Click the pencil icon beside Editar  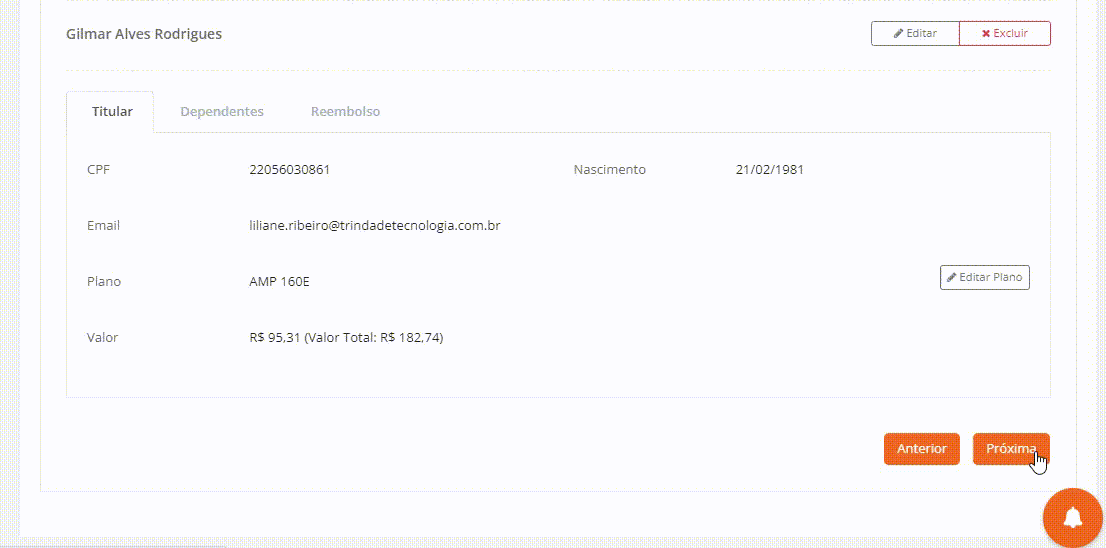tap(899, 34)
